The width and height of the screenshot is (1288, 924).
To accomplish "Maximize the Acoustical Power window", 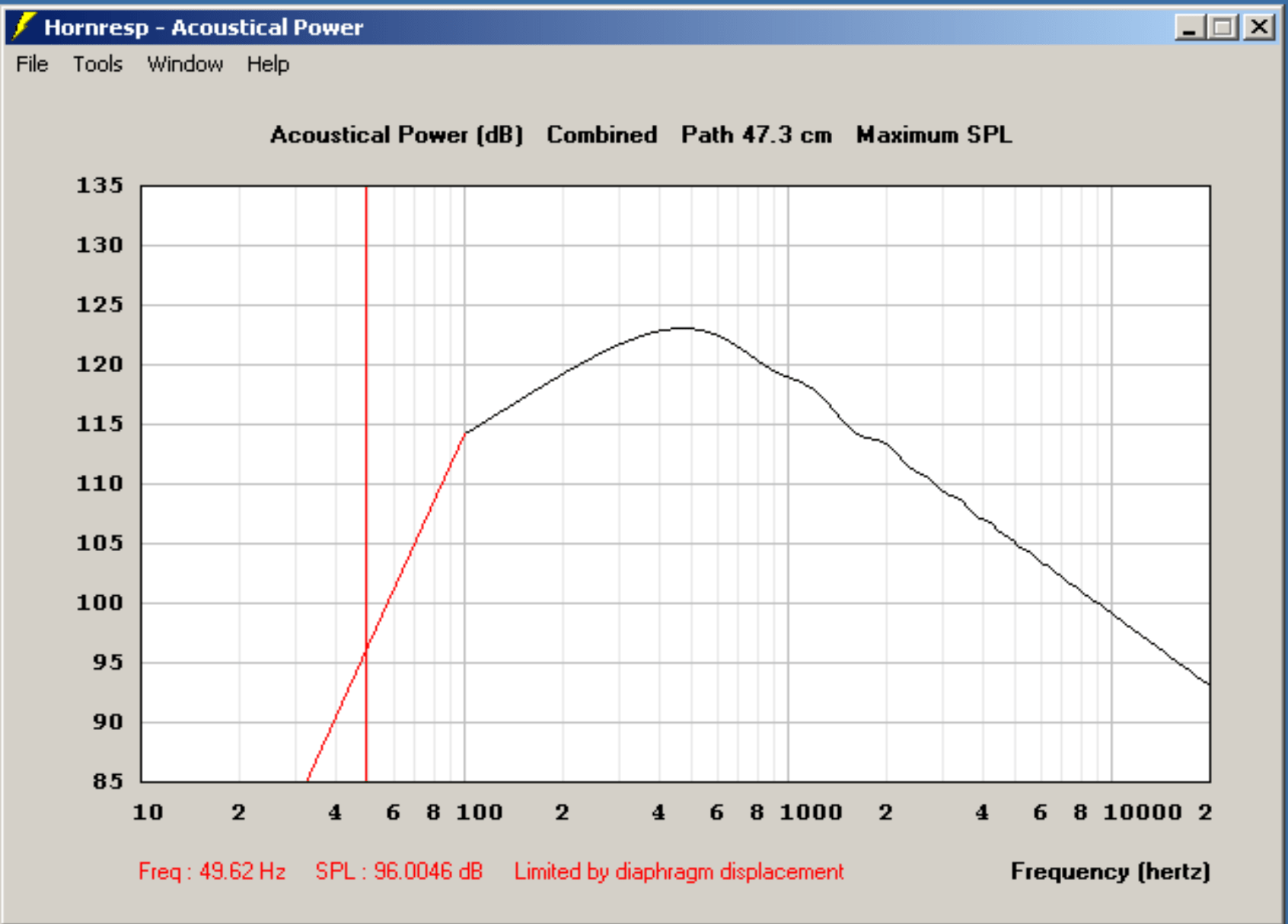I will (x=1223, y=27).
